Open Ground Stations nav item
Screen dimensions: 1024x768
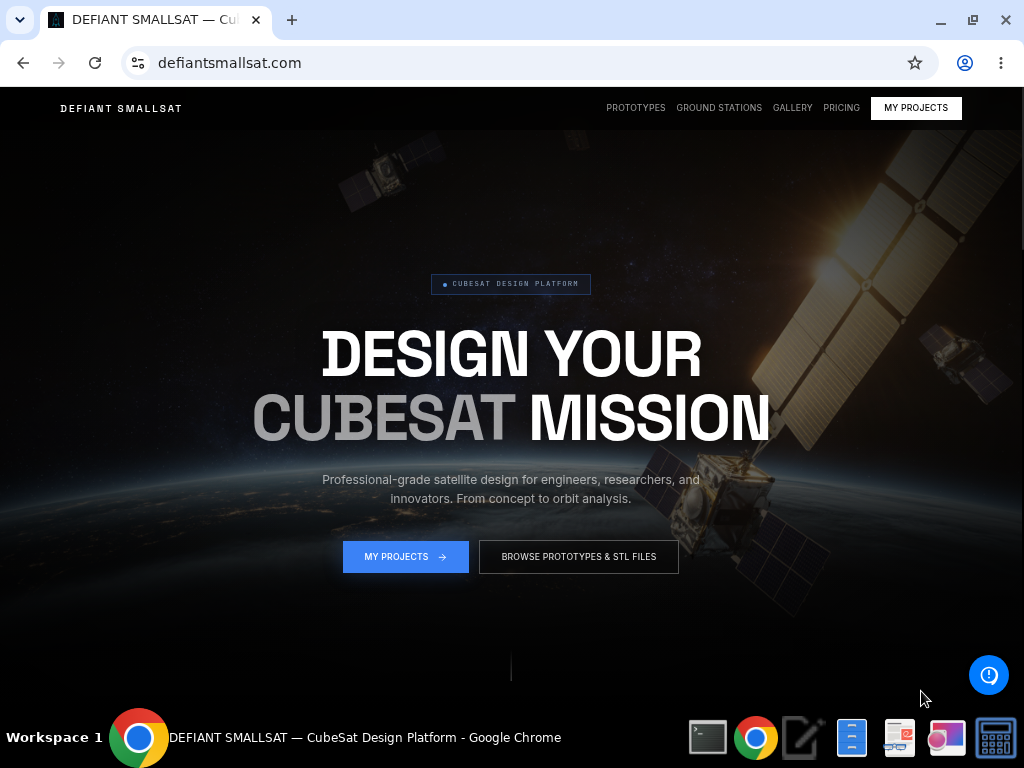pos(719,108)
